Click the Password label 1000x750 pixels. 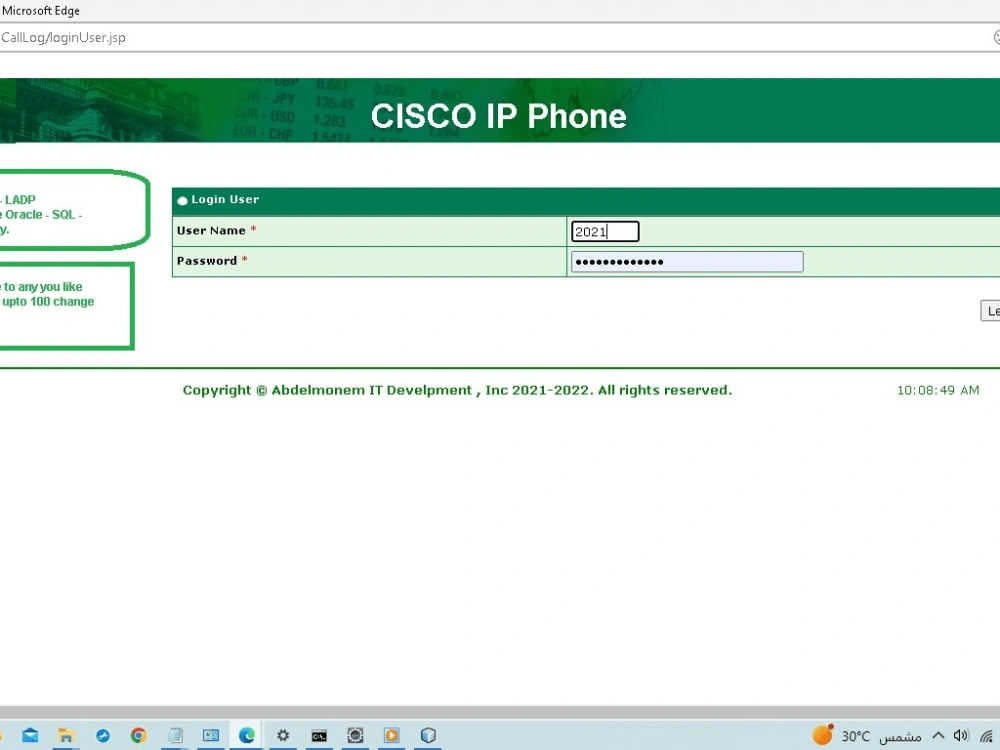pyautogui.click(x=207, y=261)
